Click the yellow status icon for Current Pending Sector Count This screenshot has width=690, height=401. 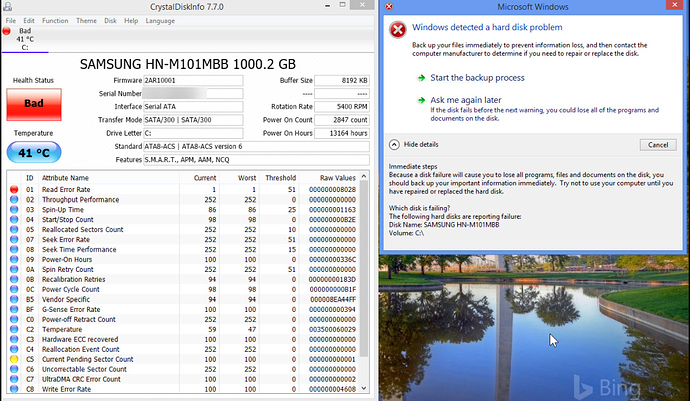pos(14,359)
